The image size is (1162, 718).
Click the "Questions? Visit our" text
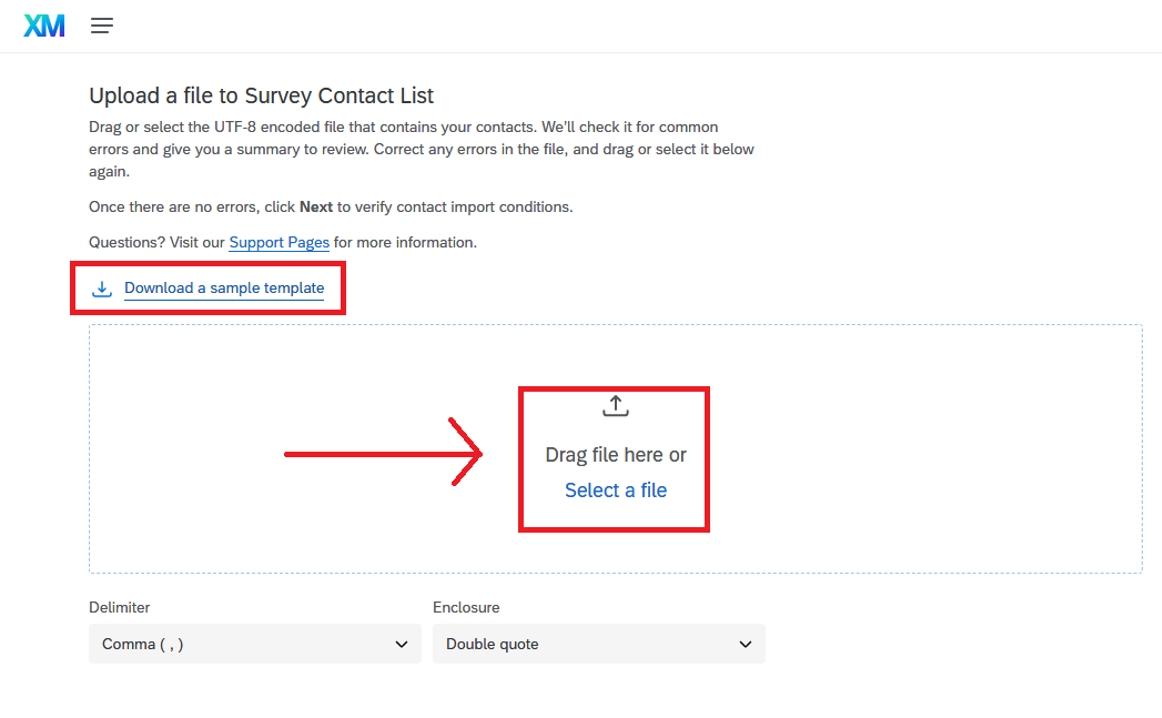[157, 242]
